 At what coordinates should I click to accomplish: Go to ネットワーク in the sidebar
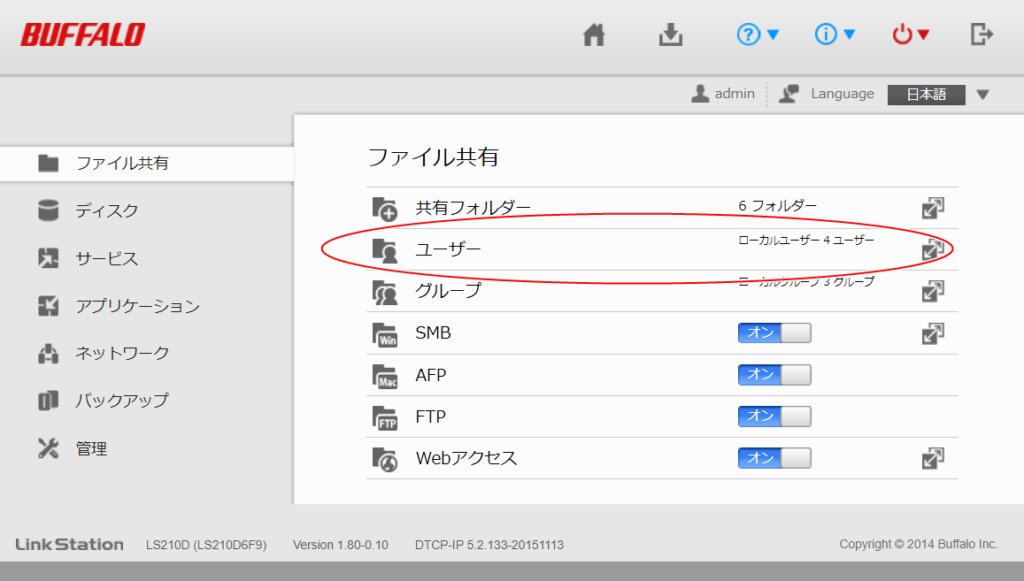tap(122, 353)
